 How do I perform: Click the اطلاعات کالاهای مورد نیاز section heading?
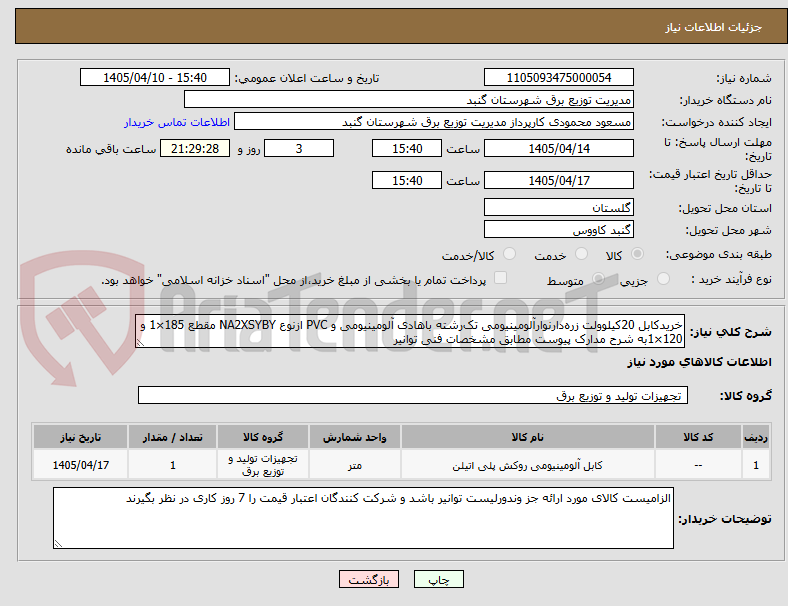699,362
